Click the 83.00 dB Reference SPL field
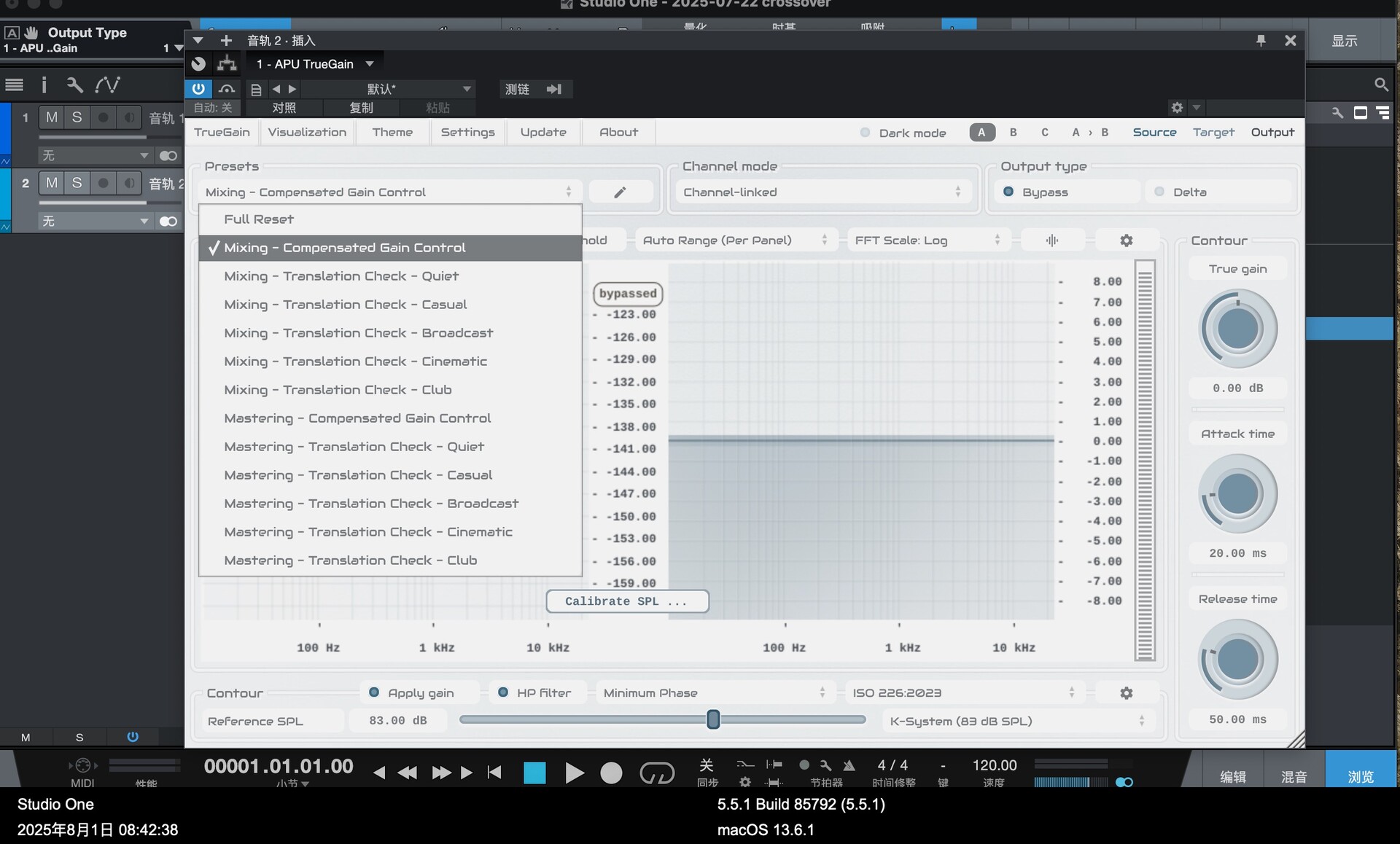 pyautogui.click(x=398, y=722)
